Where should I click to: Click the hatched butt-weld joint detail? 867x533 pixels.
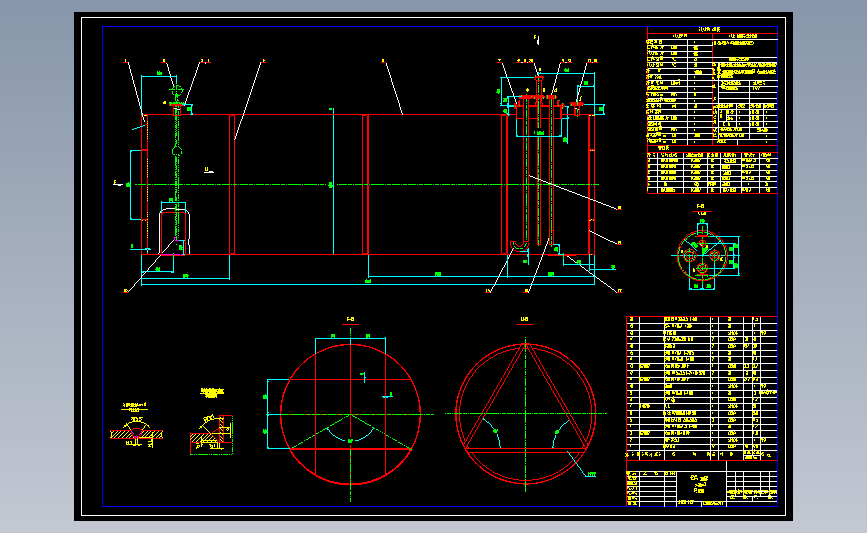[136, 431]
